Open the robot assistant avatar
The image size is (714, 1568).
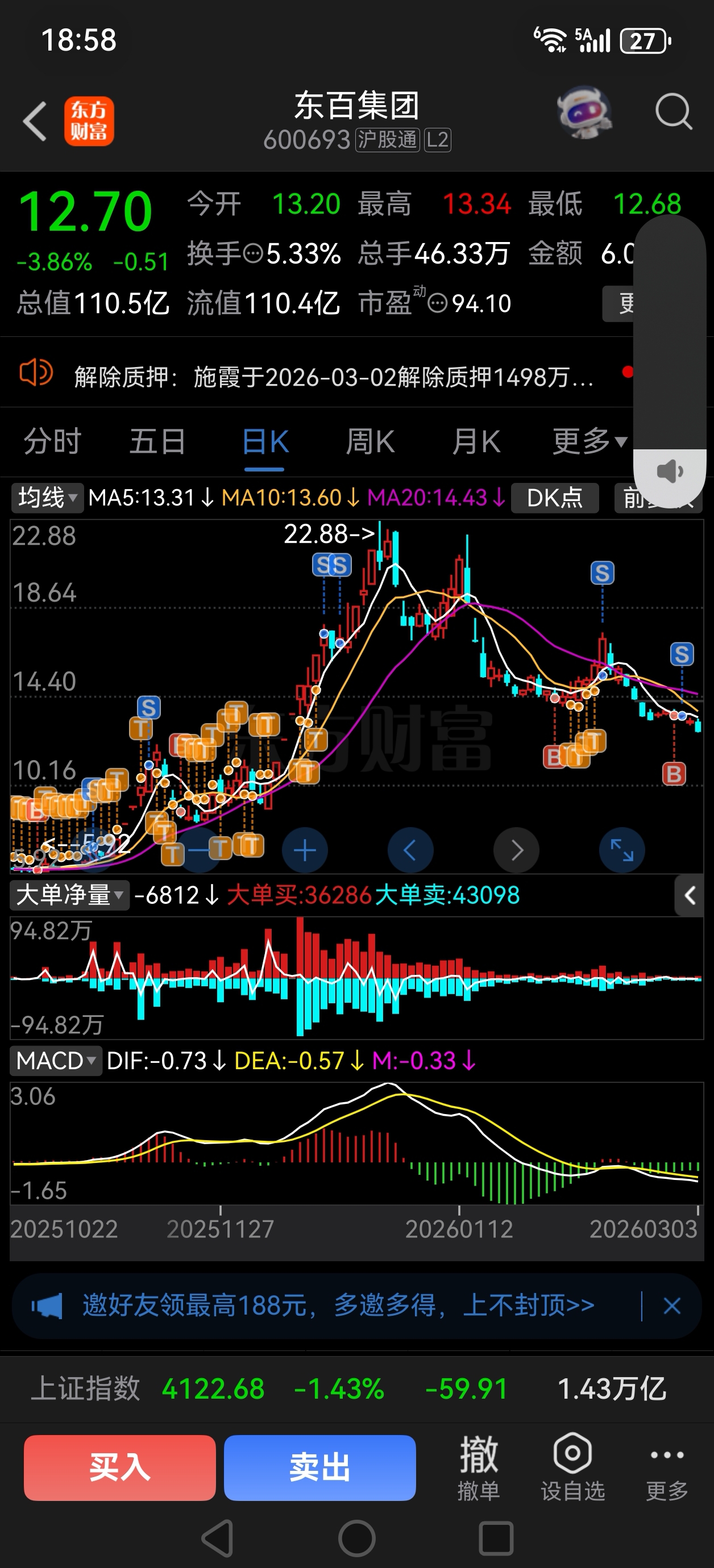pyautogui.click(x=584, y=112)
